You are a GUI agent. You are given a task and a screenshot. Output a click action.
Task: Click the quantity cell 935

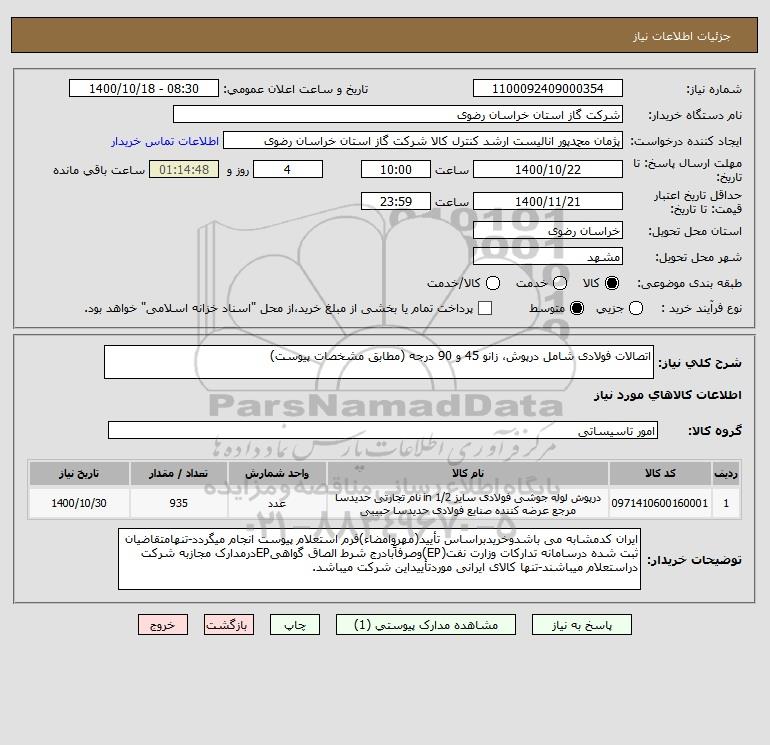tap(178, 503)
